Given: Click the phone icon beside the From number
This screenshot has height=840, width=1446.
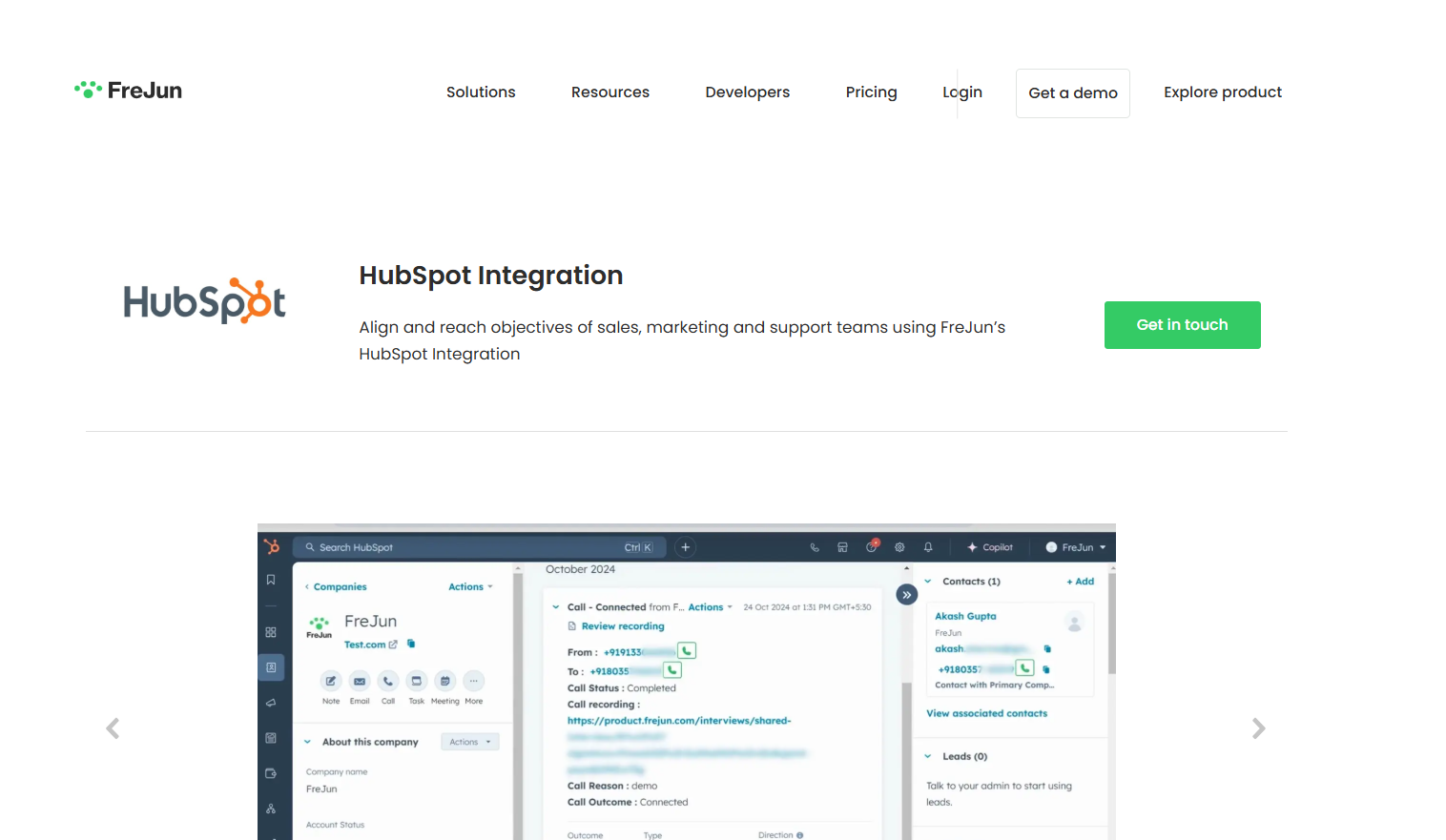Looking at the screenshot, I should pyautogui.click(x=687, y=650).
